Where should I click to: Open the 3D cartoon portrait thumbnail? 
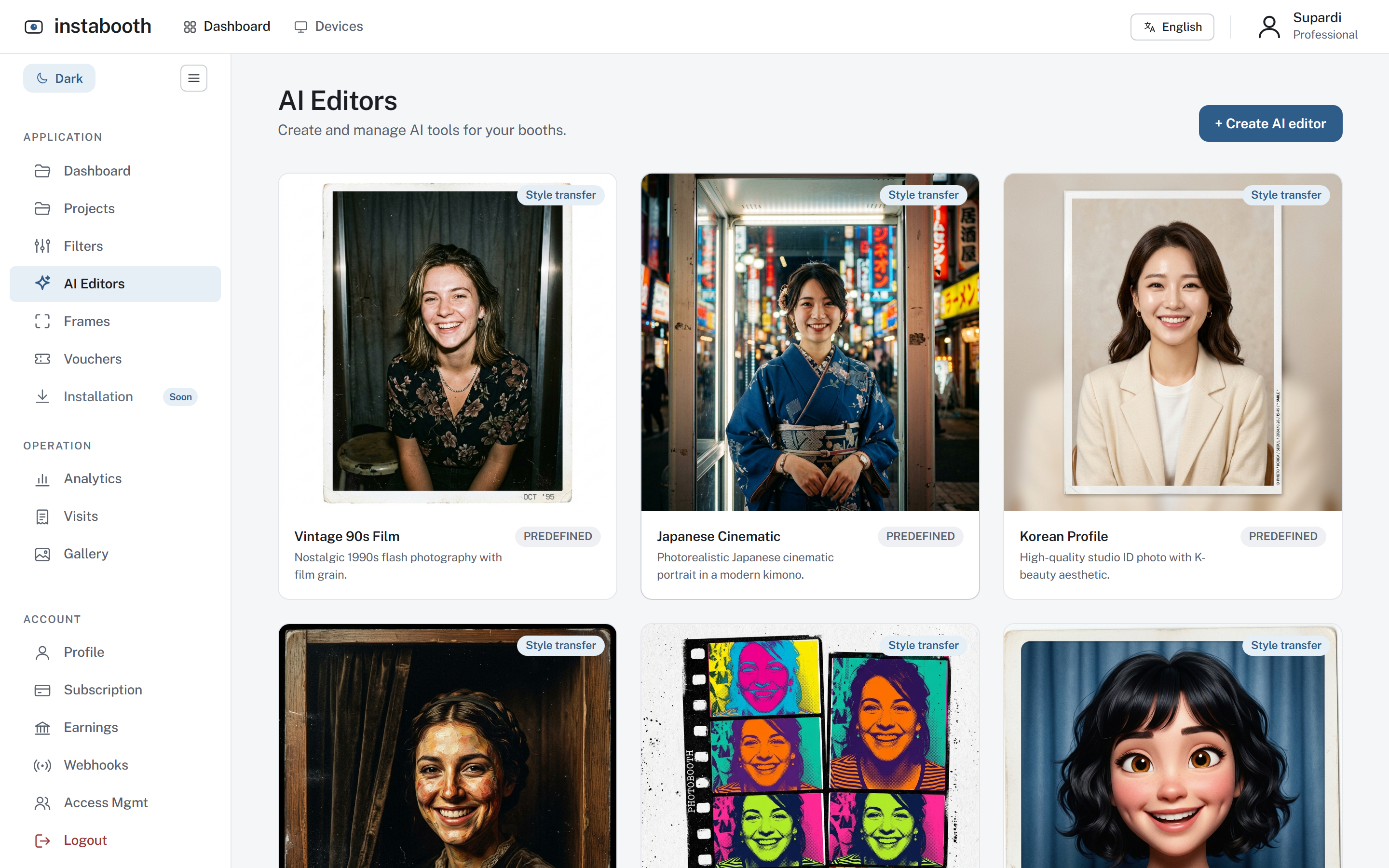pos(1172,746)
